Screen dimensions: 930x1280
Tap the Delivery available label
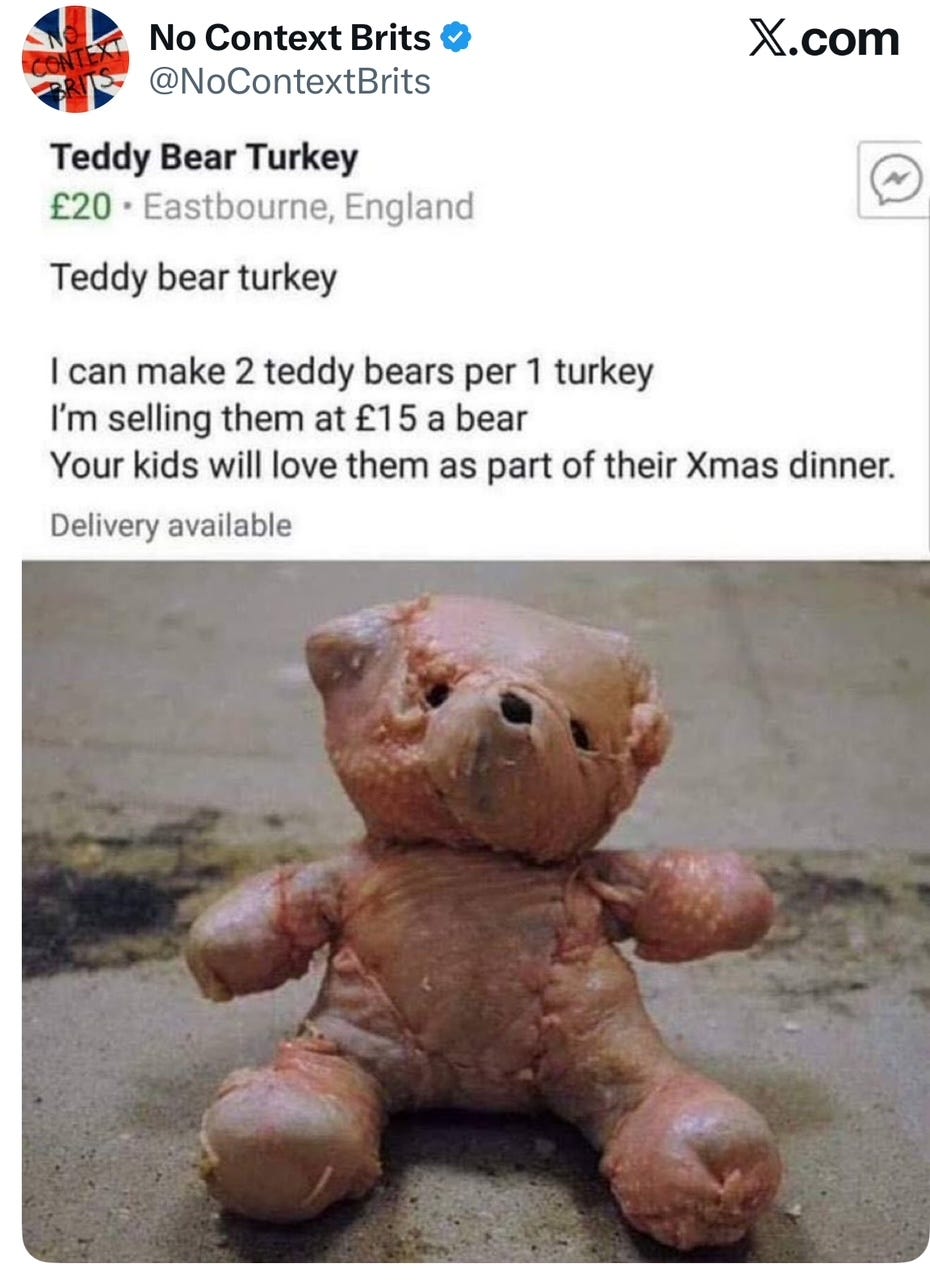(171, 525)
